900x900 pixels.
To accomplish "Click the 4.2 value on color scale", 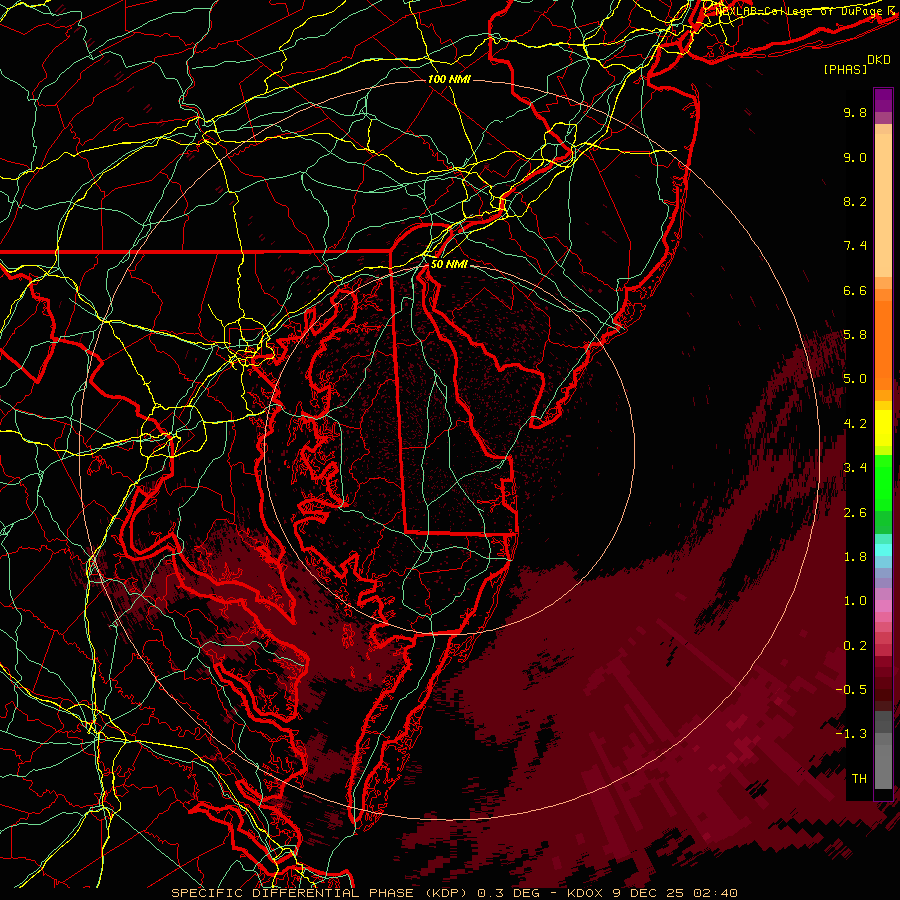I will click(x=855, y=424).
